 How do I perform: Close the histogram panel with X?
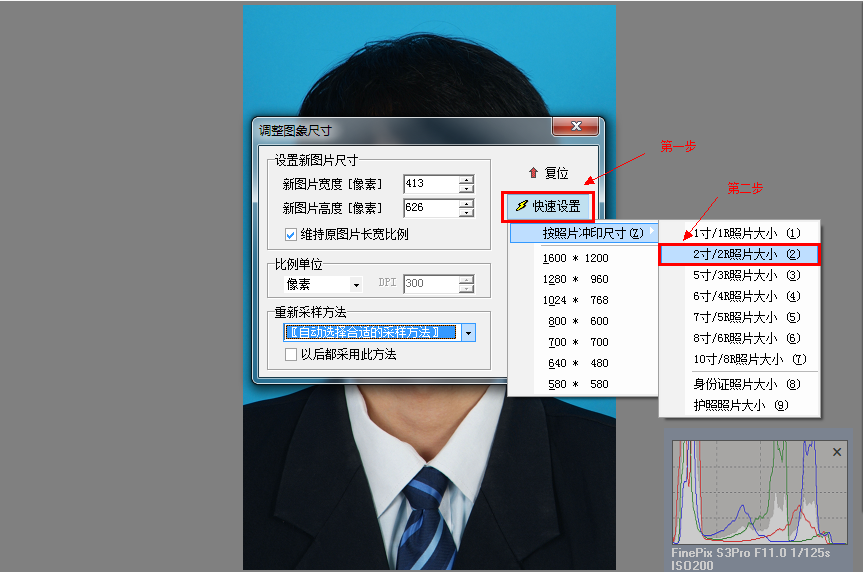837,452
